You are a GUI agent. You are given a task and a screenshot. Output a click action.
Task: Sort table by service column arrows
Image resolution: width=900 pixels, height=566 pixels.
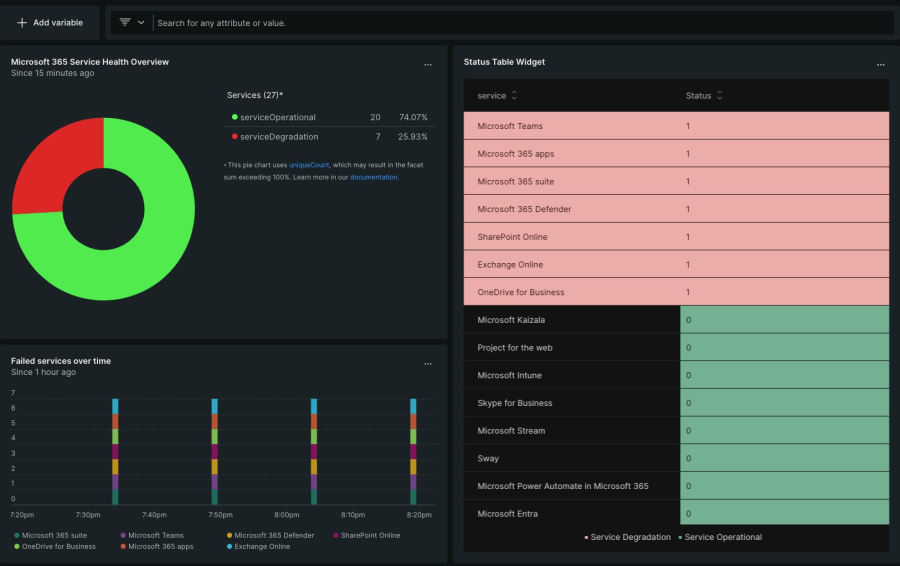click(x=514, y=95)
